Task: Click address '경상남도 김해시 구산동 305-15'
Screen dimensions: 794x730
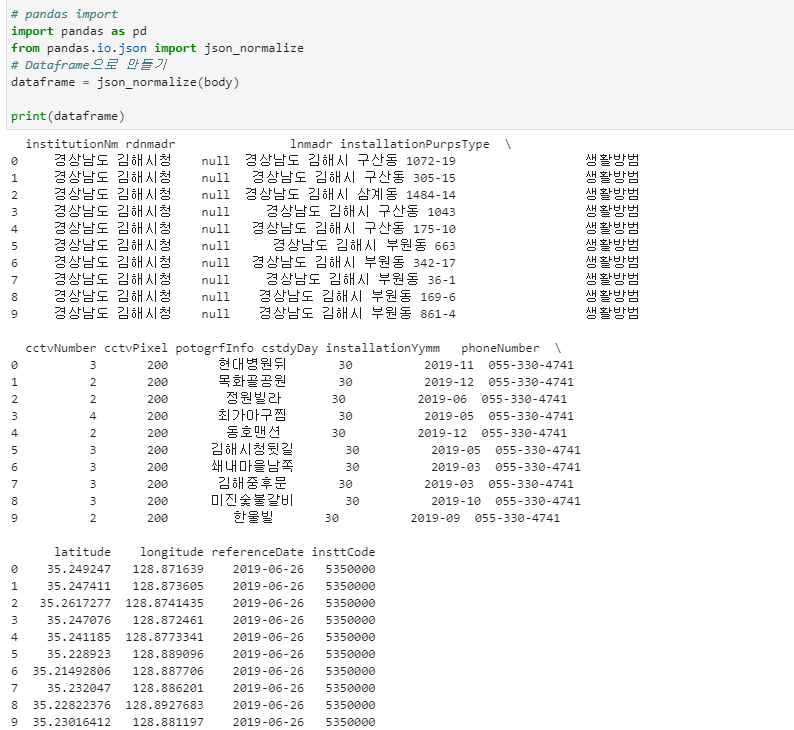Action: point(354,178)
